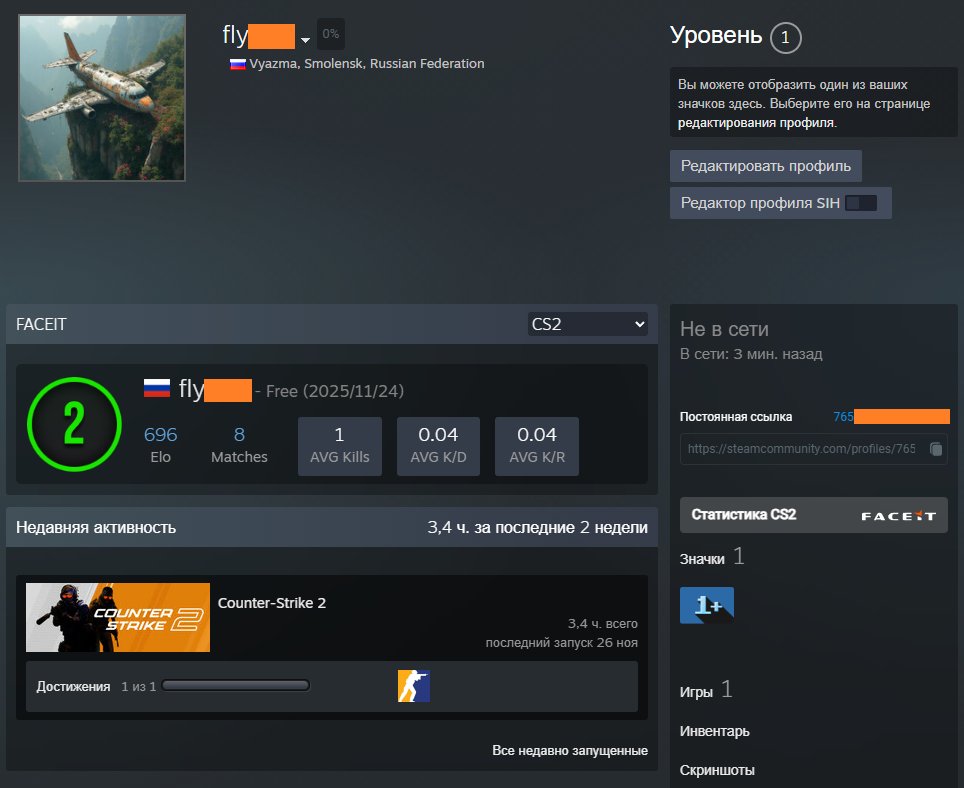Click the achievements progress bar showing 1 из 1
The width and height of the screenshot is (964, 788).
click(235, 685)
